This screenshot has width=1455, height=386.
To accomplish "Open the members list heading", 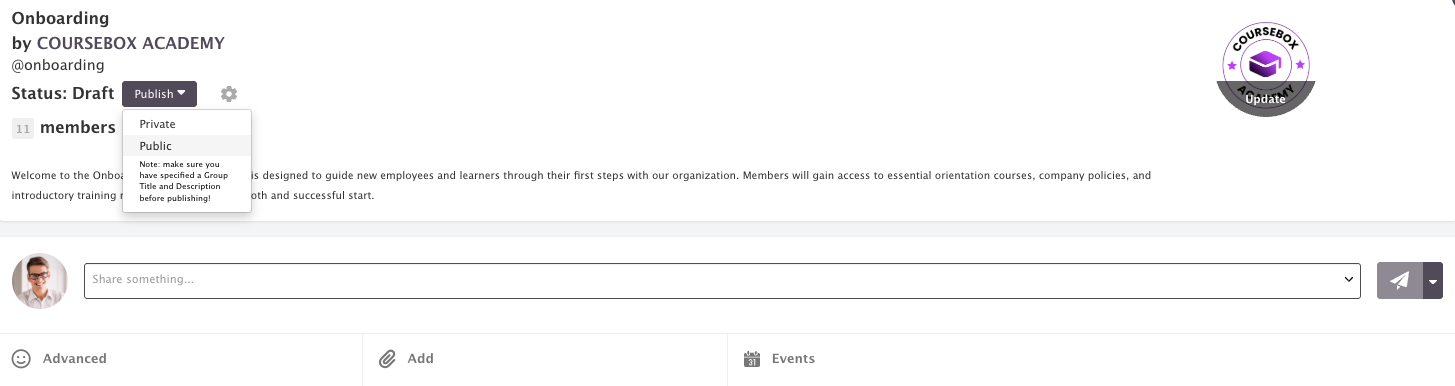I will tap(78, 128).
